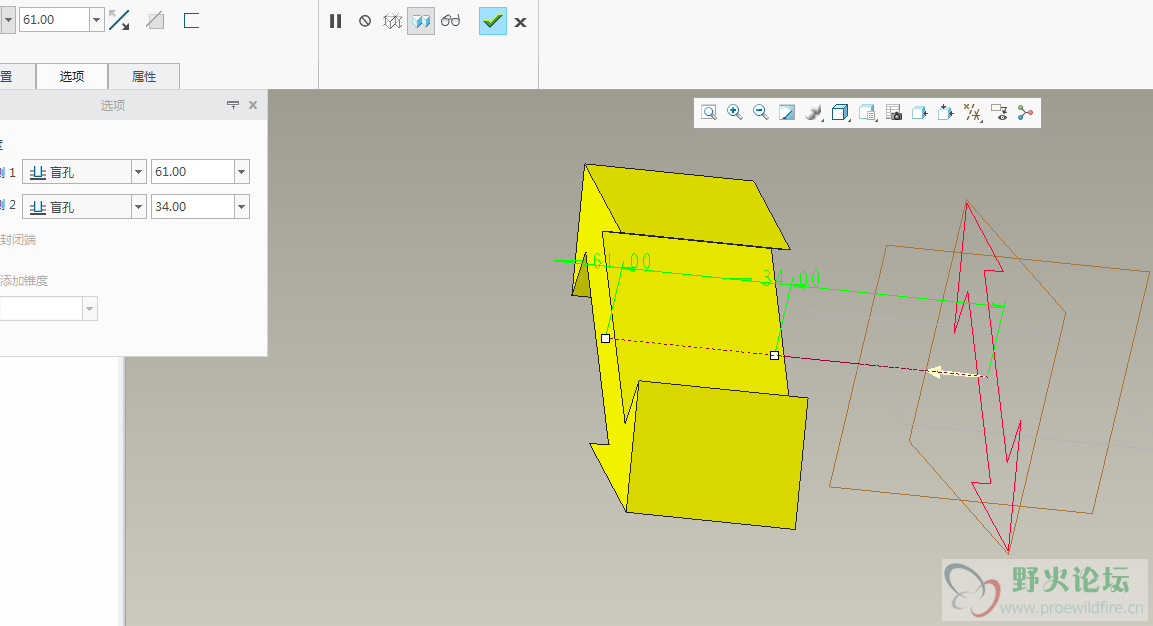The width and height of the screenshot is (1153, 626).
Task: Click the top toolbar depth field 61.00
Action: pyautogui.click(x=54, y=20)
